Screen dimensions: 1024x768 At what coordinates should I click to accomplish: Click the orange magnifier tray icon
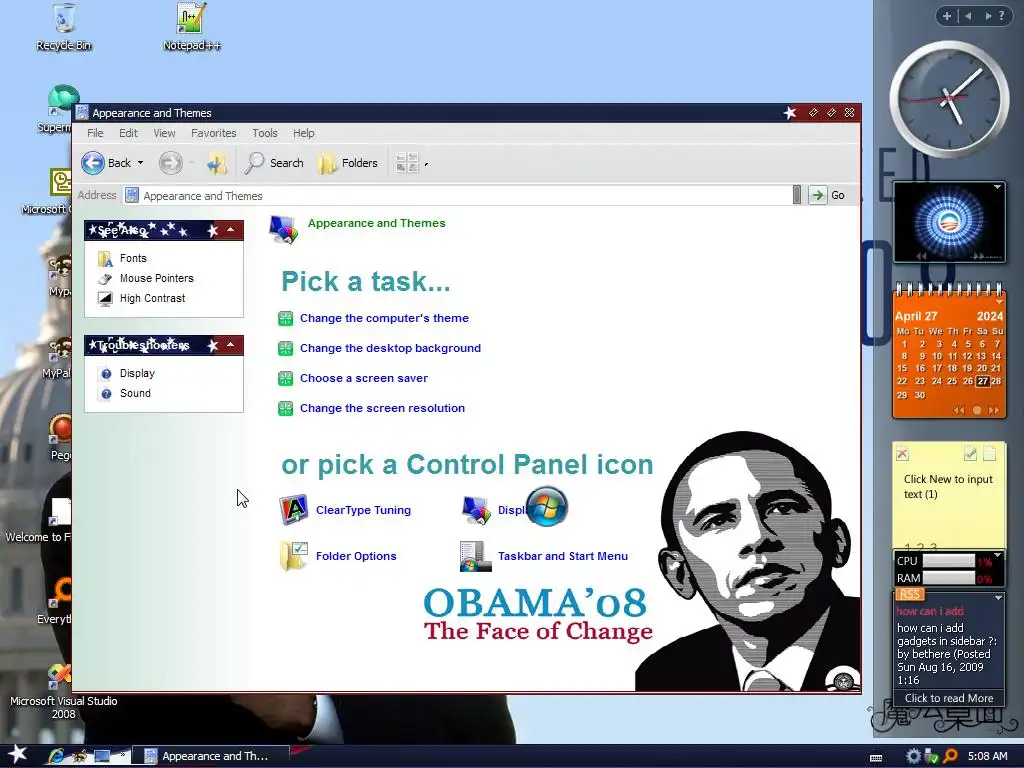click(x=950, y=756)
